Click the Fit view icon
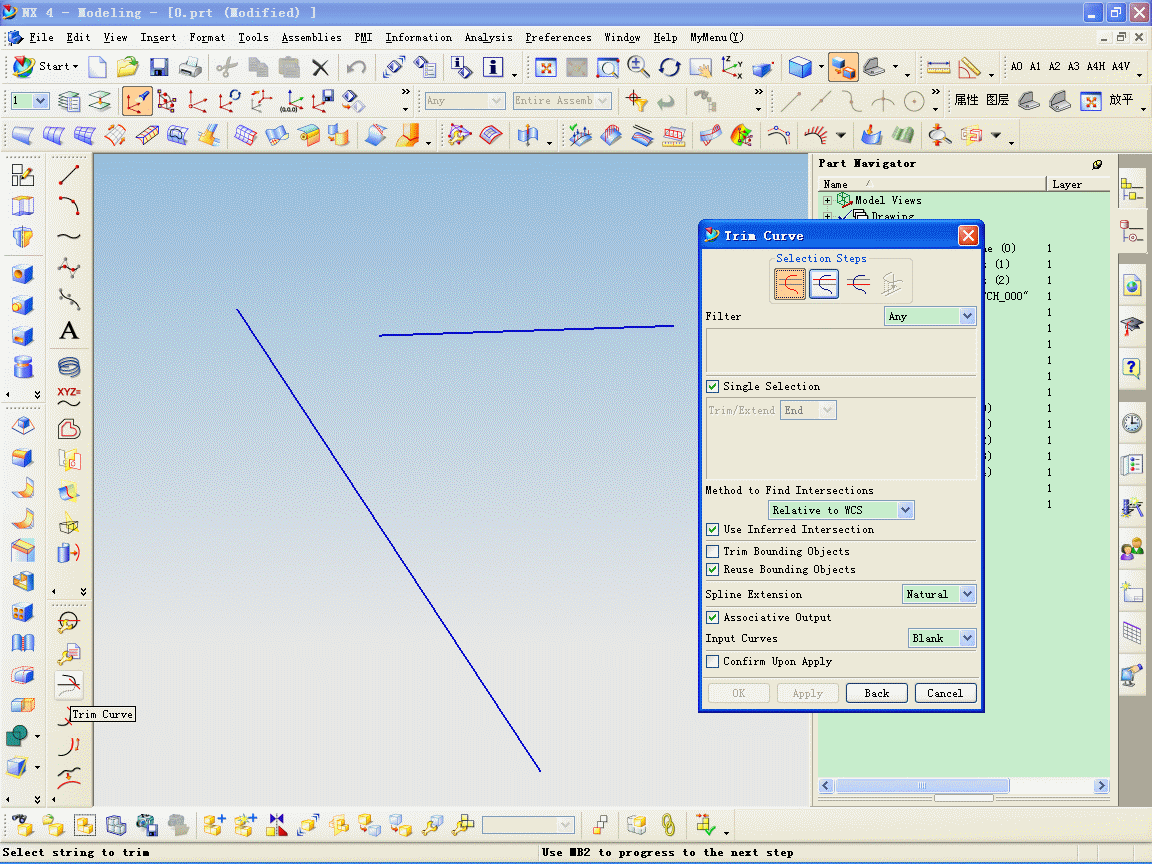The image size is (1152, 864). (x=545, y=68)
